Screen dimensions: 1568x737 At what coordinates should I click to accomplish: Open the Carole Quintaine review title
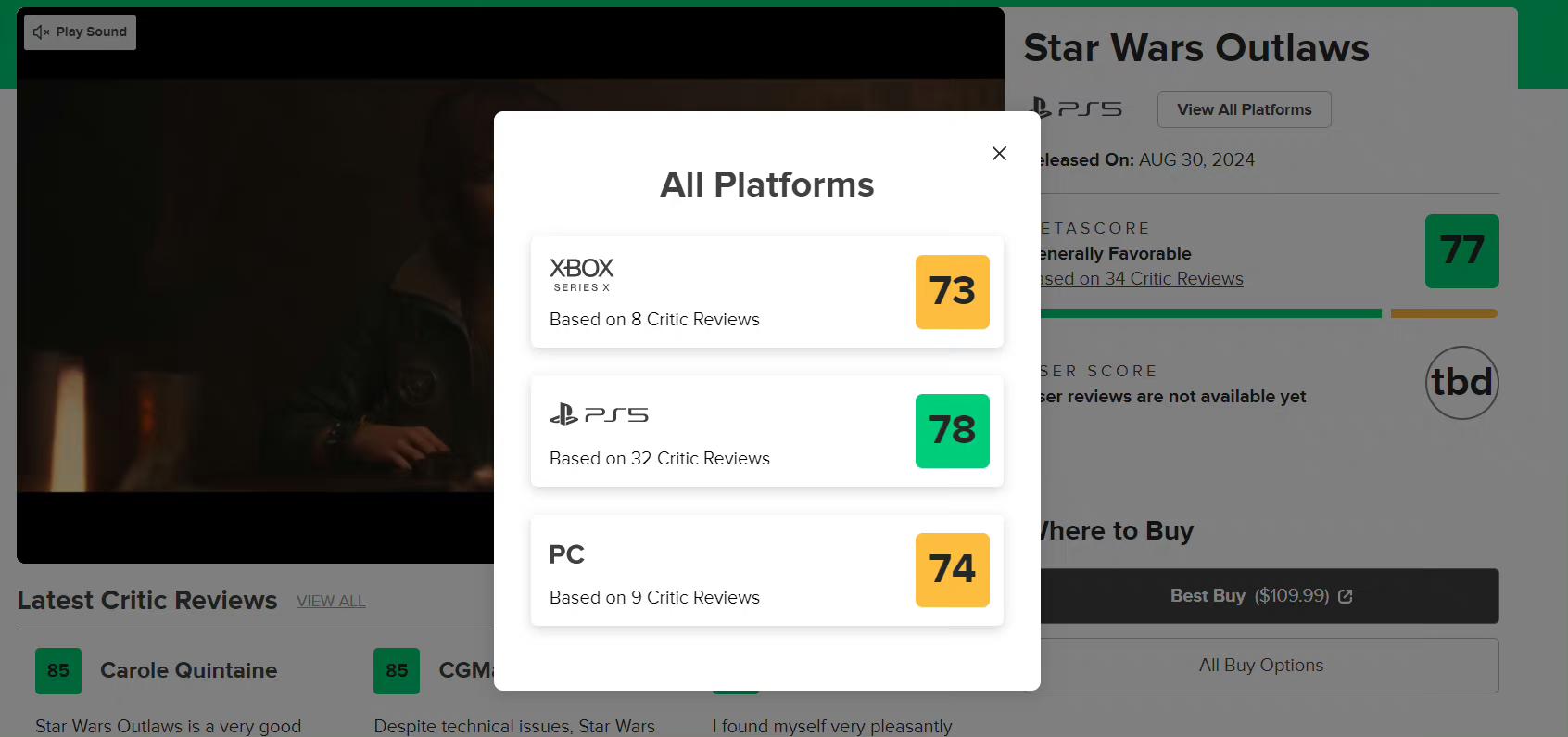tap(188, 670)
